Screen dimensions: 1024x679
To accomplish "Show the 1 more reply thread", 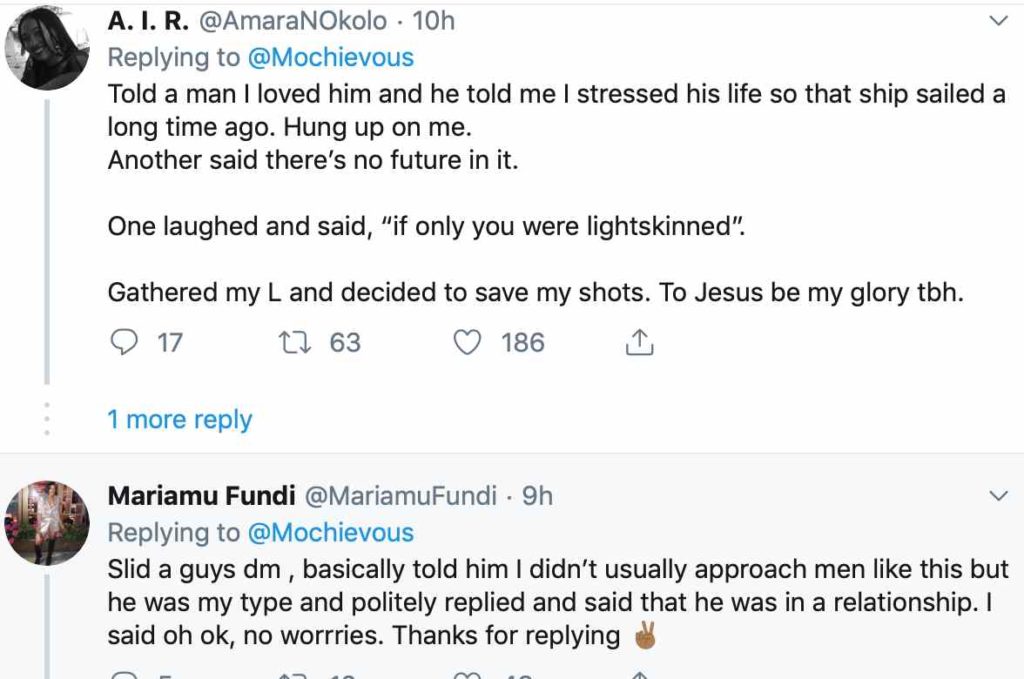I will [x=180, y=420].
